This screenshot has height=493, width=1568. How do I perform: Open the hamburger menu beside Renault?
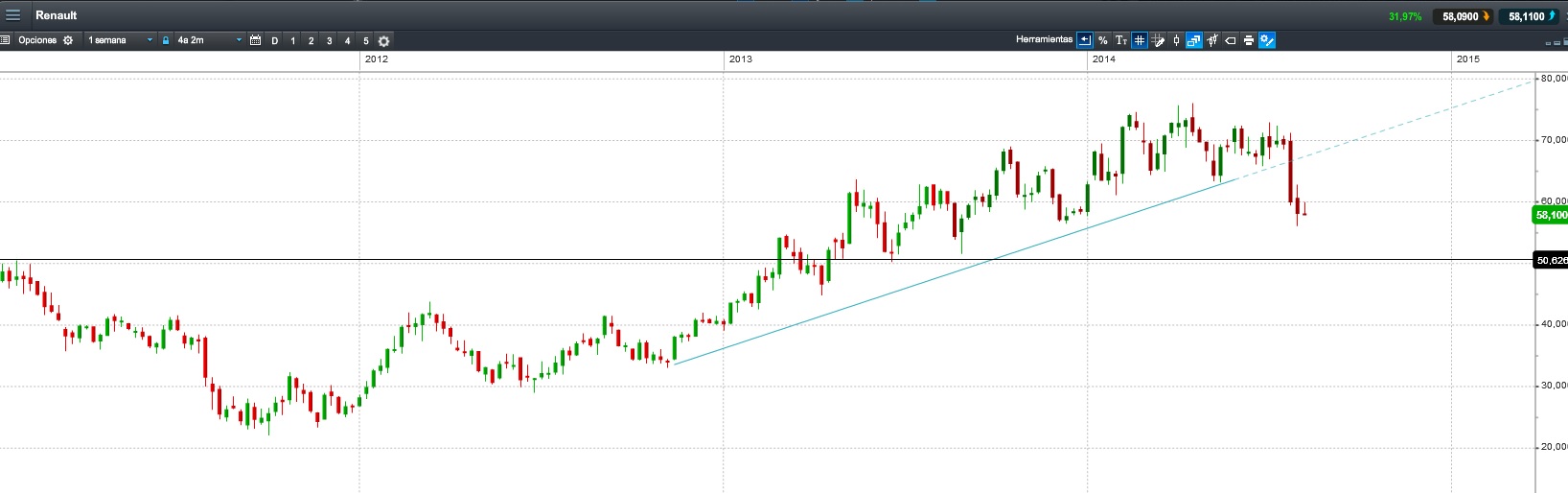pyautogui.click(x=13, y=15)
